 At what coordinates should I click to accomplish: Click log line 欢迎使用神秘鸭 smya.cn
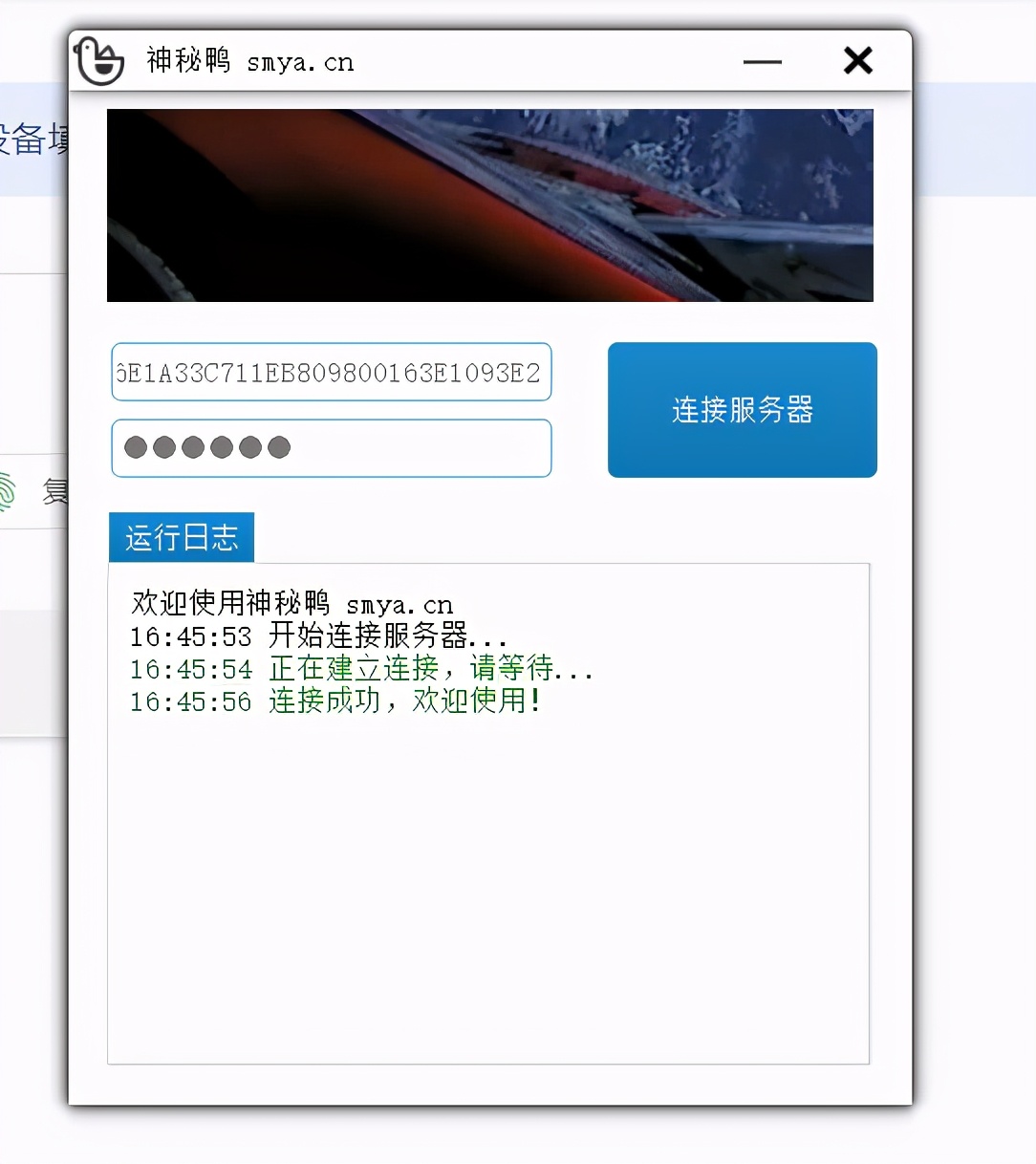point(292,603)
